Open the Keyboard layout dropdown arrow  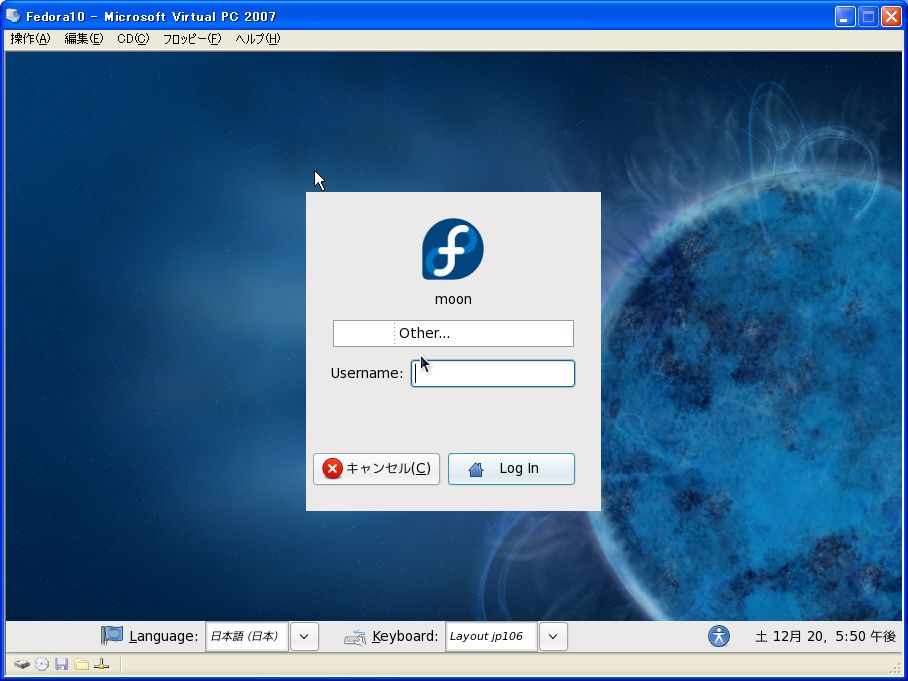pyautogui.click(x=553, y=636)
